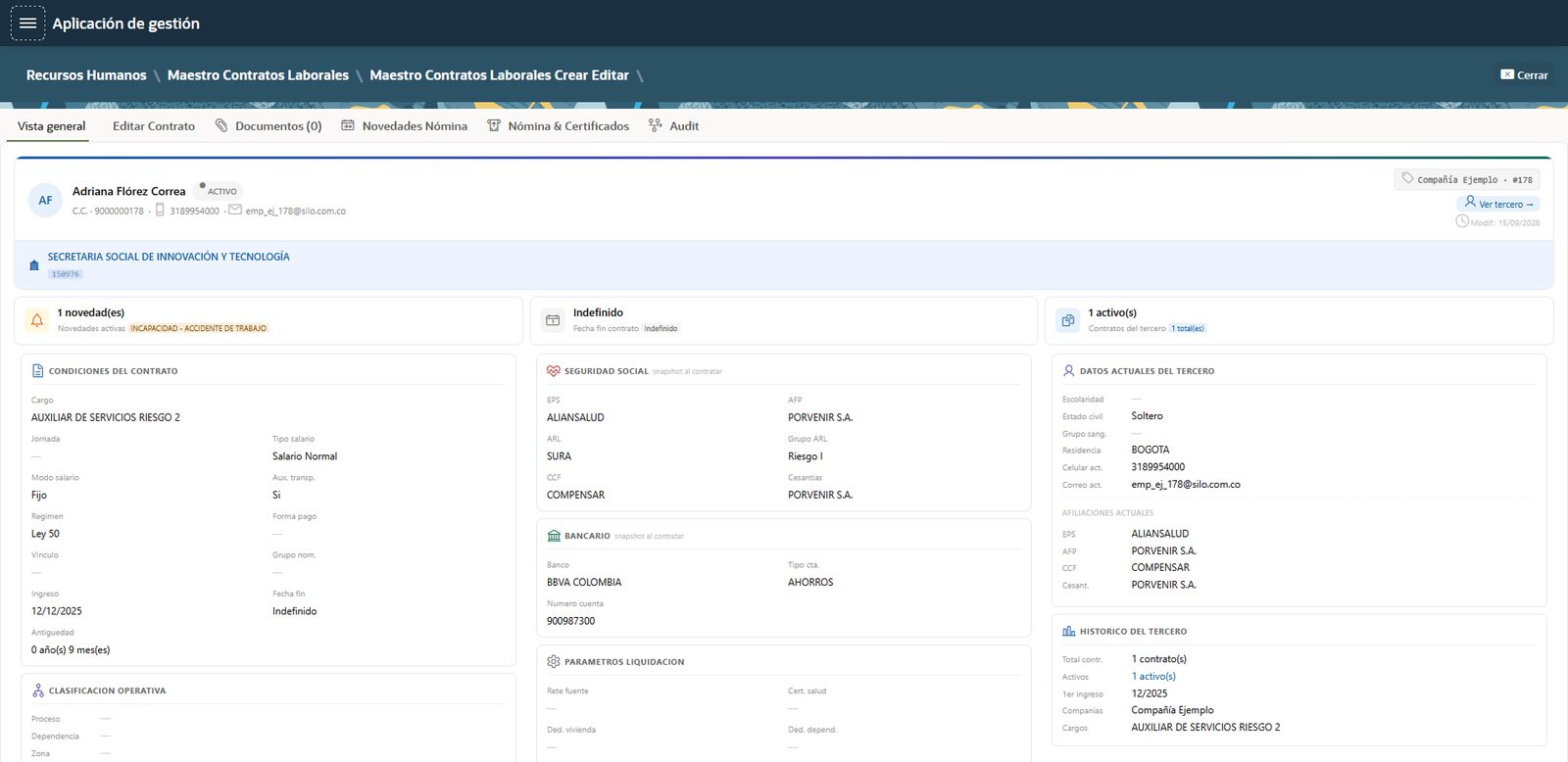Click the bell icon for novedades
The height and width of the screenshot is (762, 1568).
(37, 320)
